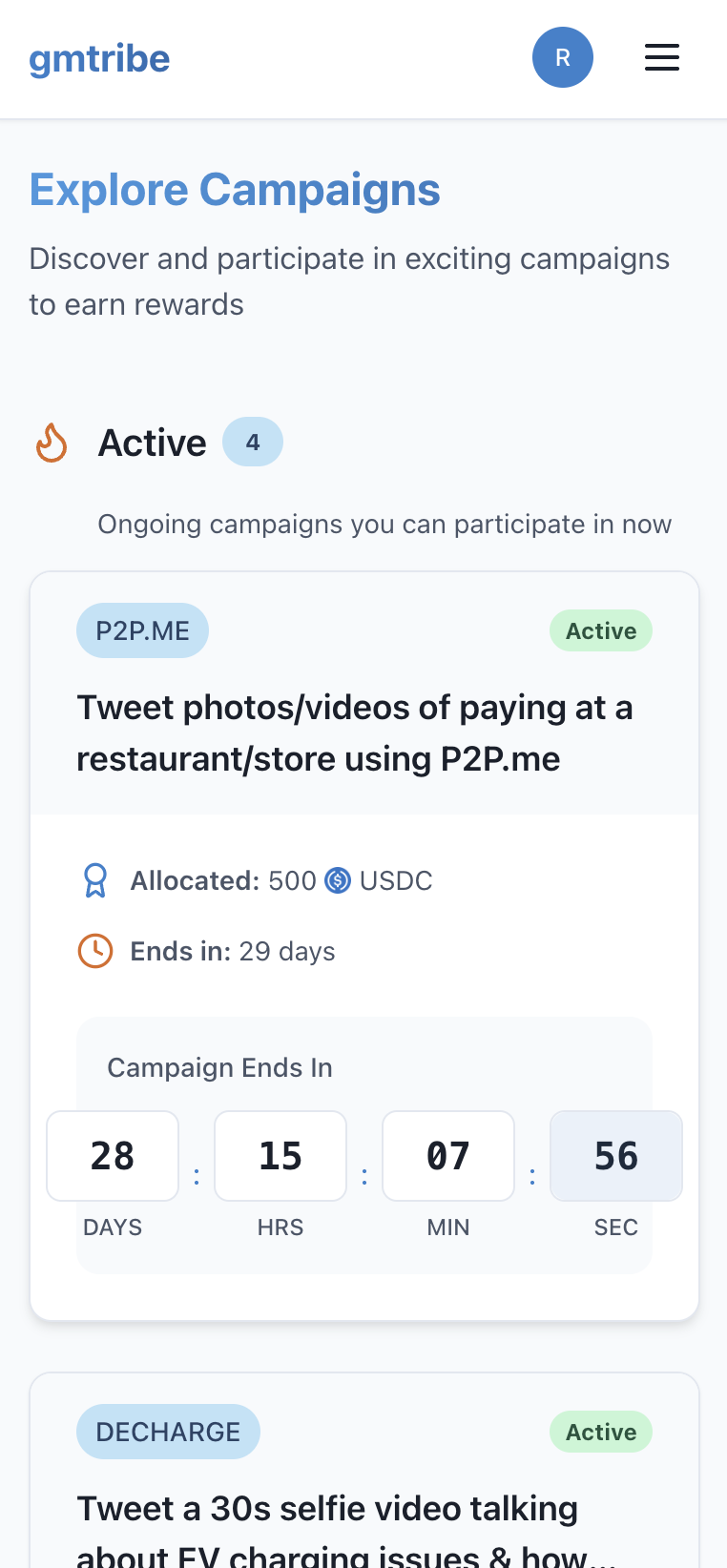The width and height of the screenshot is (727, 1568).
Task: Click the 28 DAYS countdown box
Action: pyautogui.click(x=113, y=1156)
